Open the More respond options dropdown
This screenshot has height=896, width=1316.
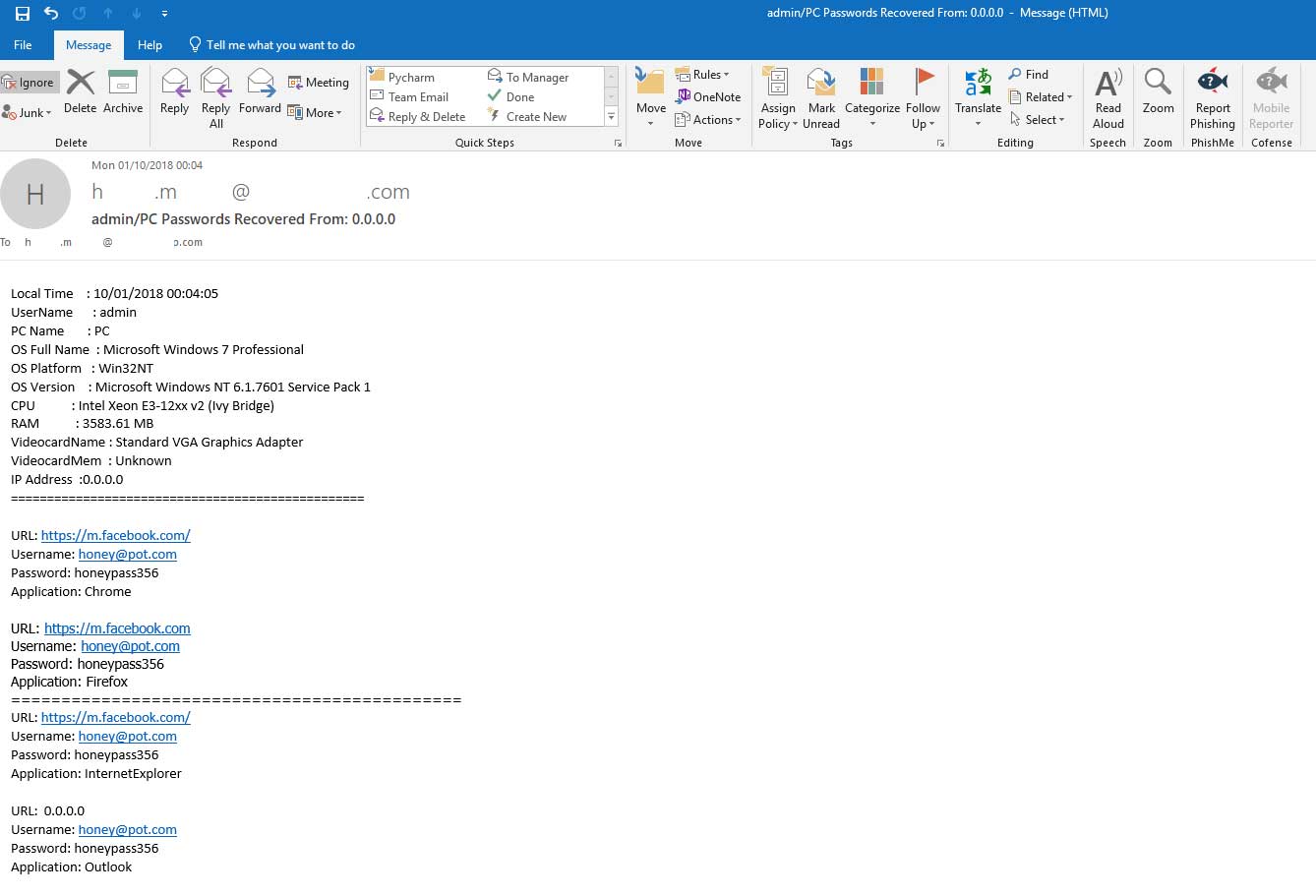pyautogui.click(x=315, y=113)
